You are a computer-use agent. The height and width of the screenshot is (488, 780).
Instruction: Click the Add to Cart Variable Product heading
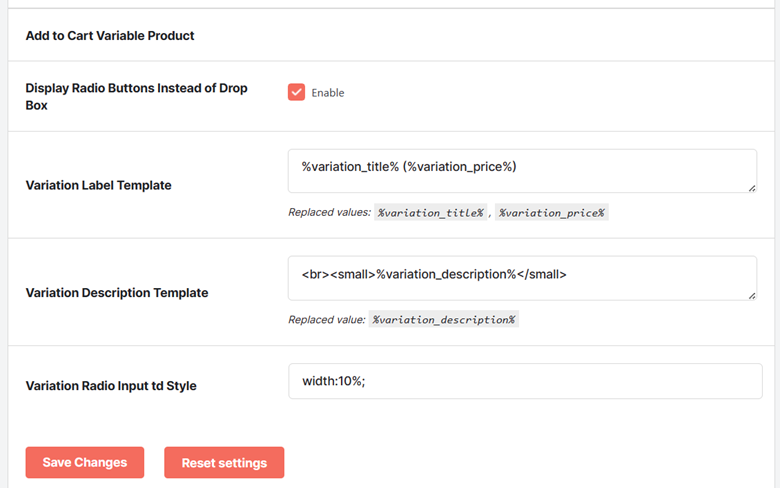point(110,36)
